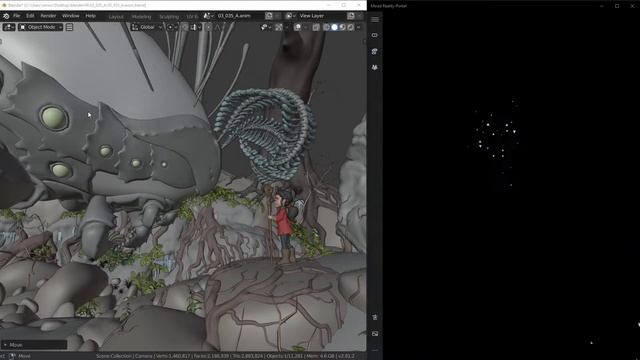Open the Edit menu
Viewport: 640px width, 360px height.
pyautogui.click(x=30, y=16)
